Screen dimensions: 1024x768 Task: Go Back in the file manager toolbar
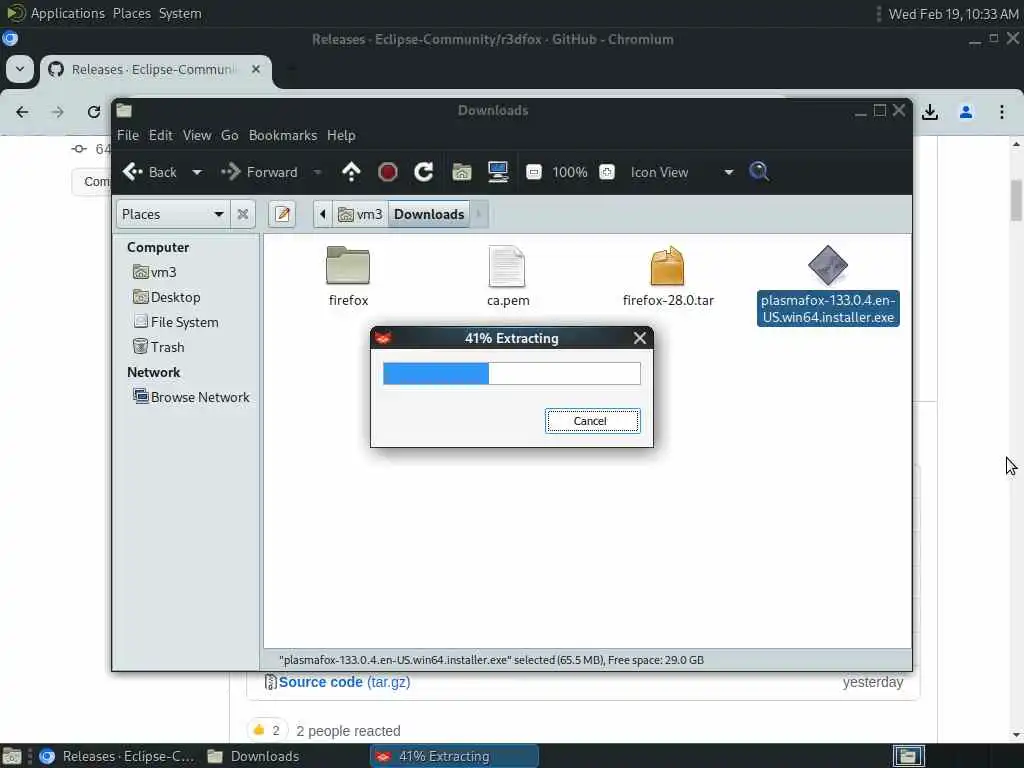point(150,172)
